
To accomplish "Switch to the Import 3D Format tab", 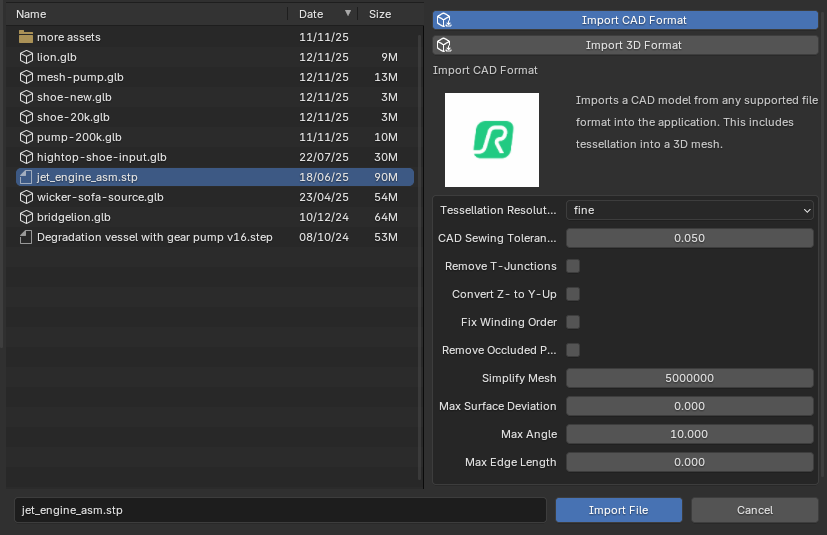I will tap(633, 45).
